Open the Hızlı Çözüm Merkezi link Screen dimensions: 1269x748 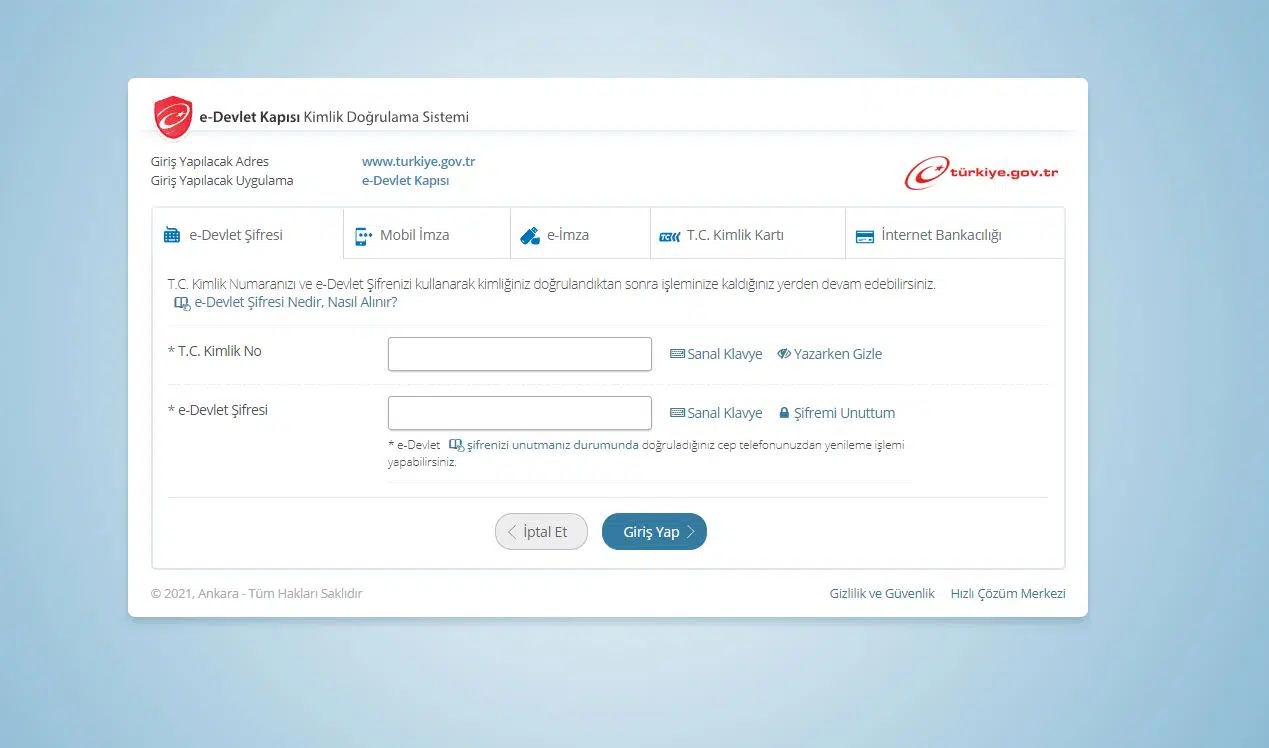coord(1008,593)
